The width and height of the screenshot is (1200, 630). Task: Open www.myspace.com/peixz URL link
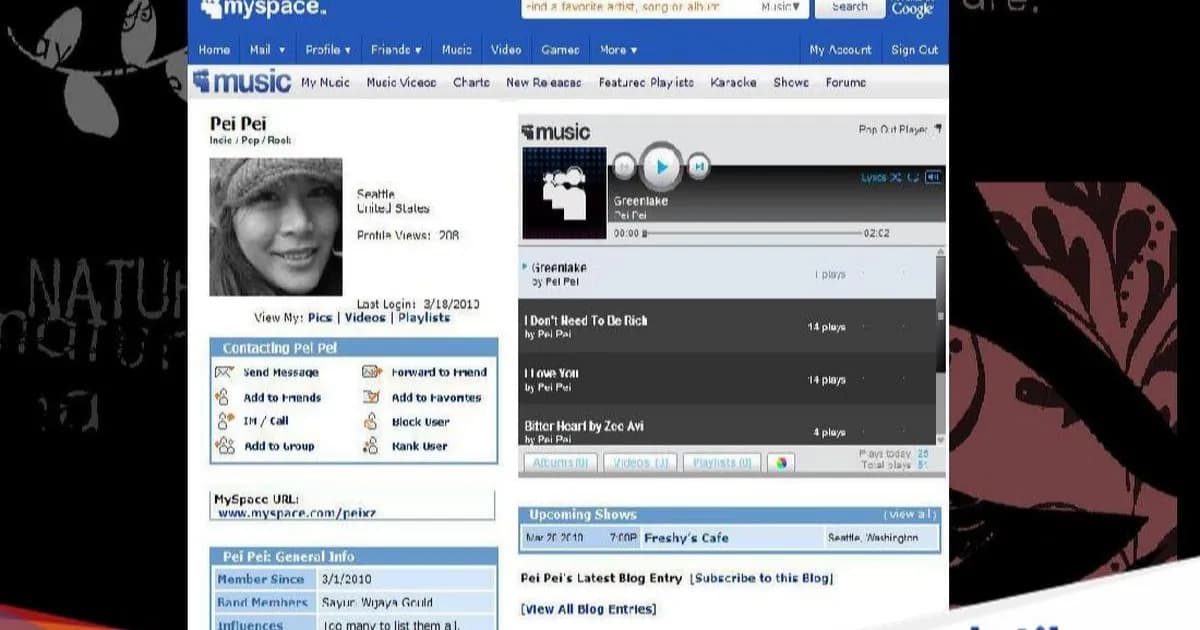[x=297, y=512]
